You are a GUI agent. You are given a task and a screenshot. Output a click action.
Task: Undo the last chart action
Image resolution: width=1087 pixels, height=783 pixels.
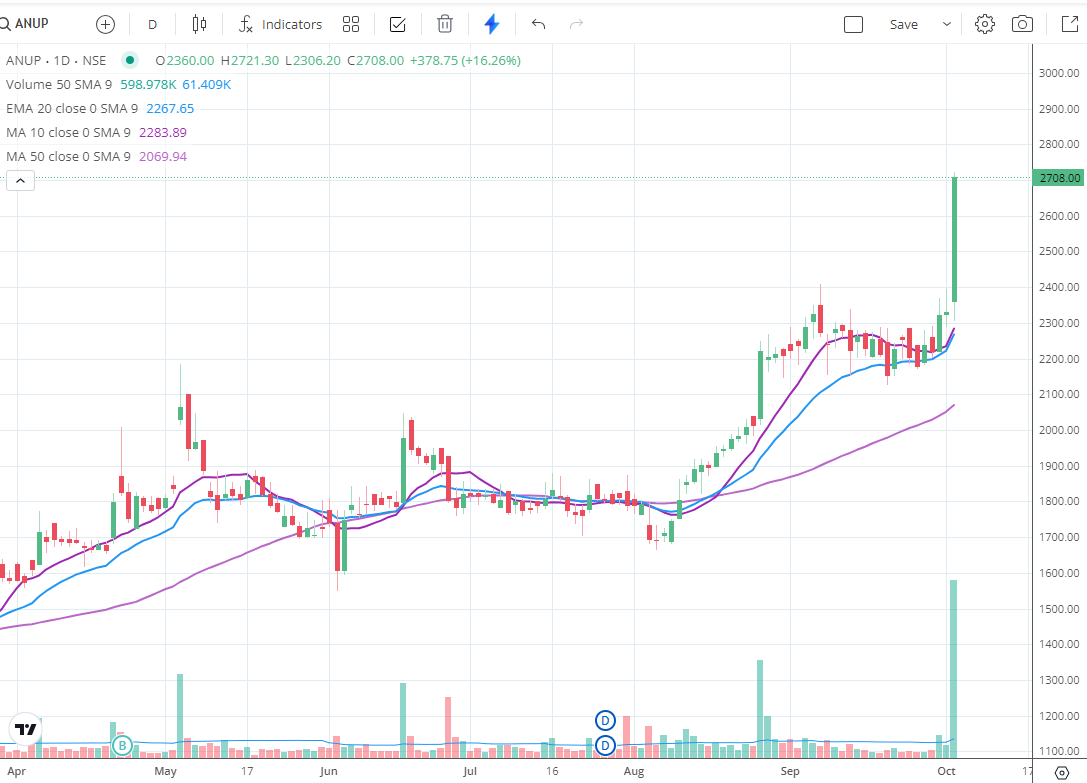pos(538,24)
